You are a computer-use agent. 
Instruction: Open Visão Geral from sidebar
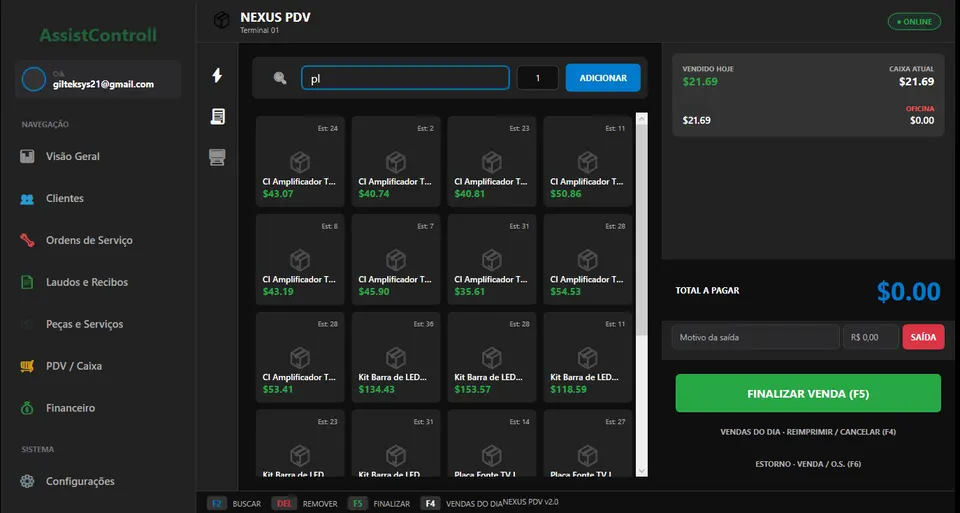73,156
